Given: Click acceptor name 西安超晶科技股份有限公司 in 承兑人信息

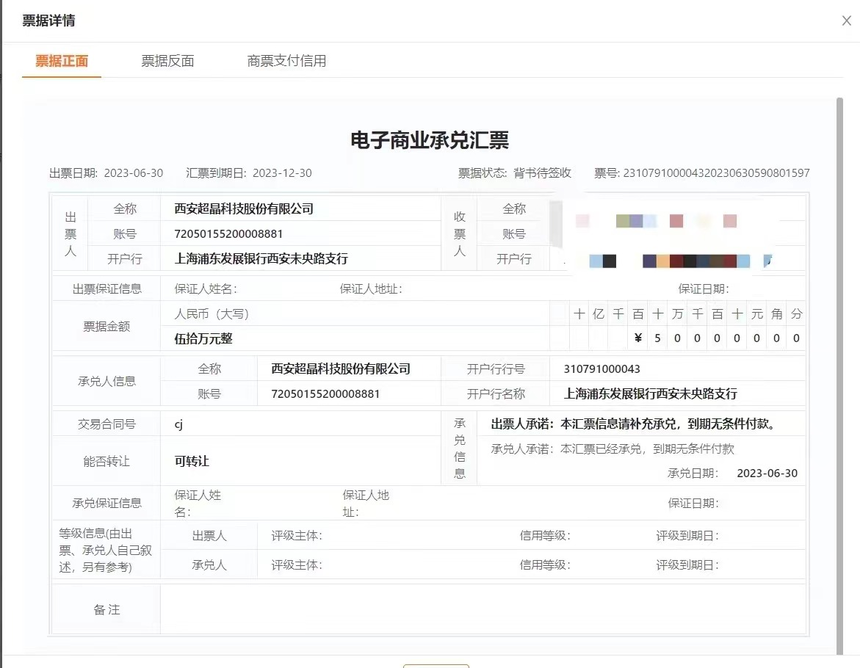Looking at the screenshot, I should (341, 369).
